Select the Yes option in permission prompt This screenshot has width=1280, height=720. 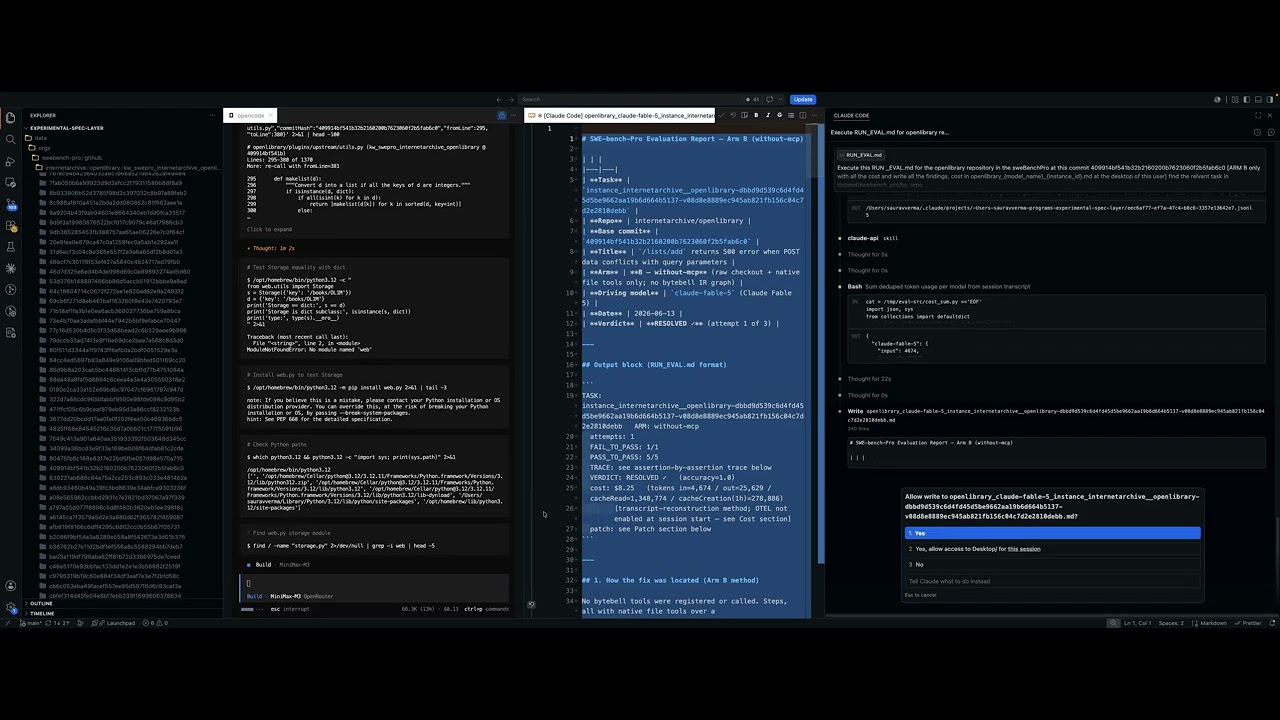click(x=1052, y=533)
